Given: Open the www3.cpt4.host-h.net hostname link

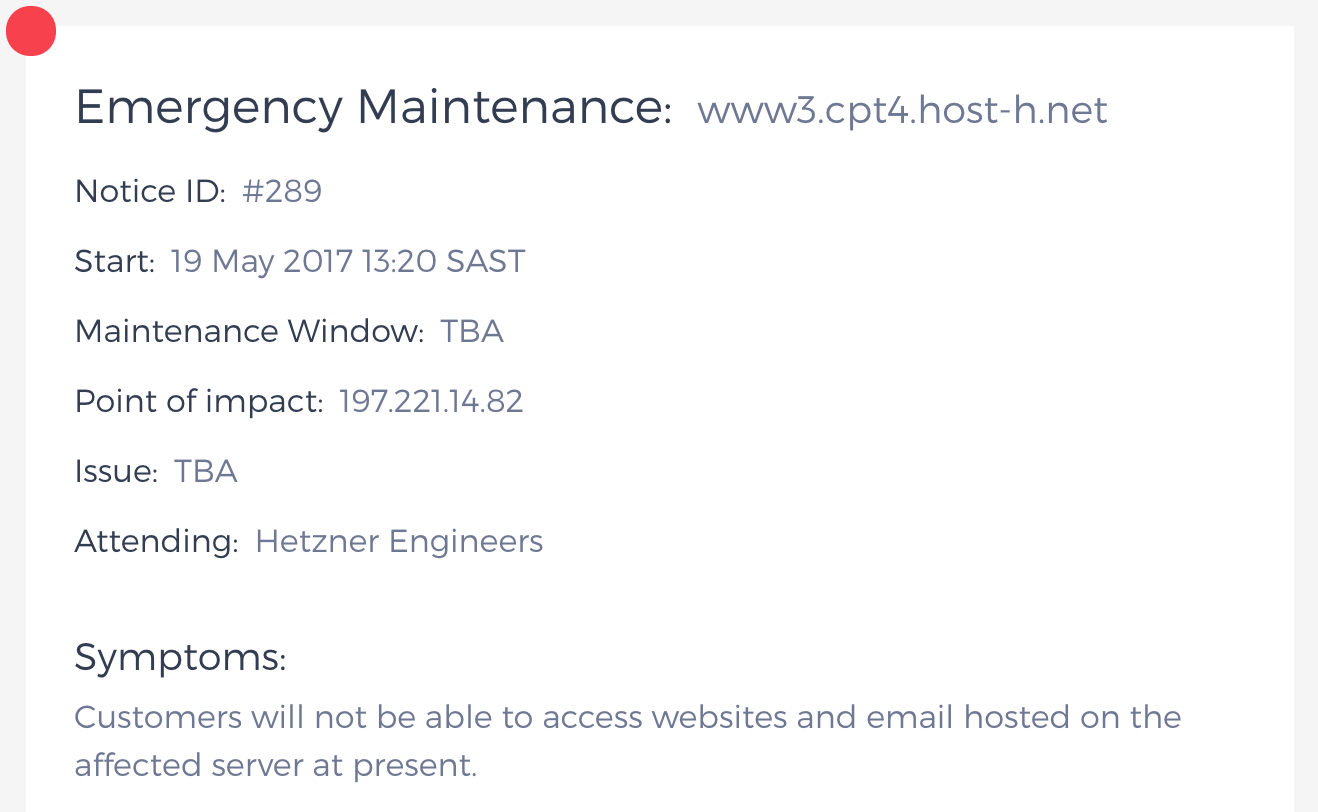Looking at the screenshot, I should coord(902,110).
